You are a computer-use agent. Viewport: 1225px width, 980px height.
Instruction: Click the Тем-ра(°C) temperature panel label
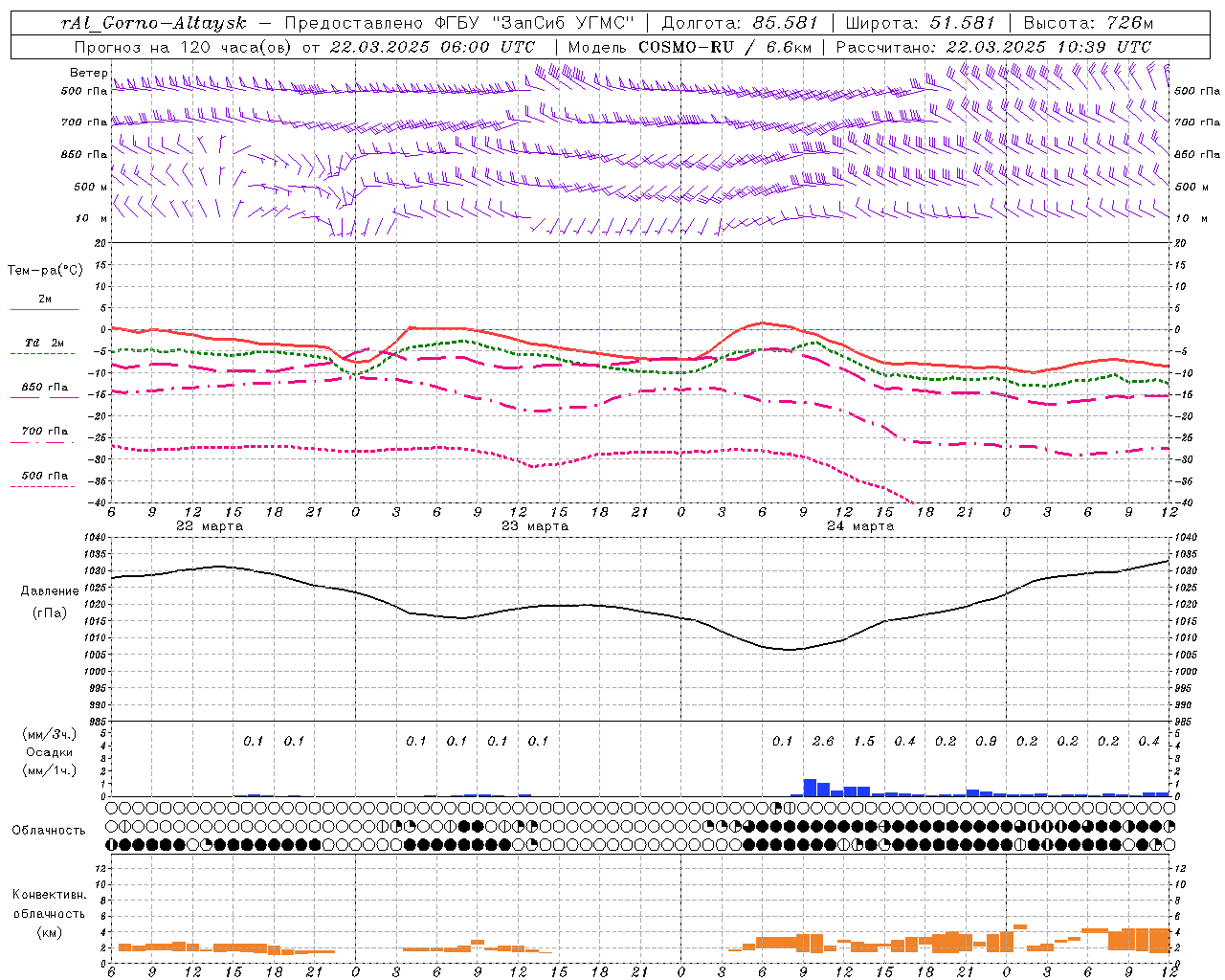[x=45, y=270]
